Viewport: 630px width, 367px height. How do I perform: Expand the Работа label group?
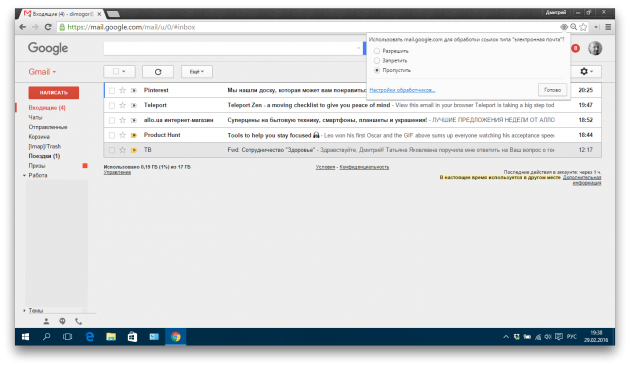(25, 176)
